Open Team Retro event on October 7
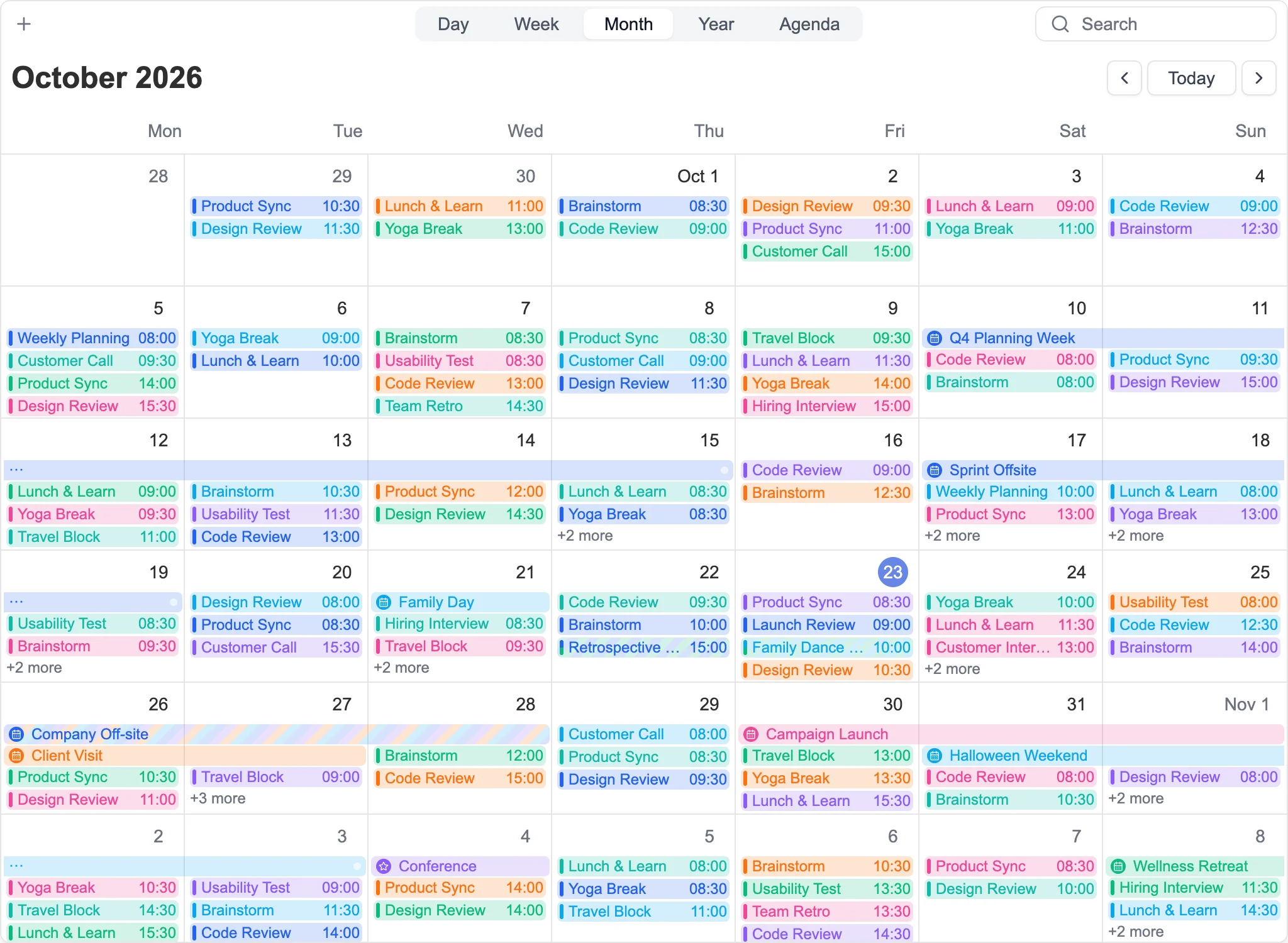The height and width of the screenshot is (943, 1288). tap(460, 406)
